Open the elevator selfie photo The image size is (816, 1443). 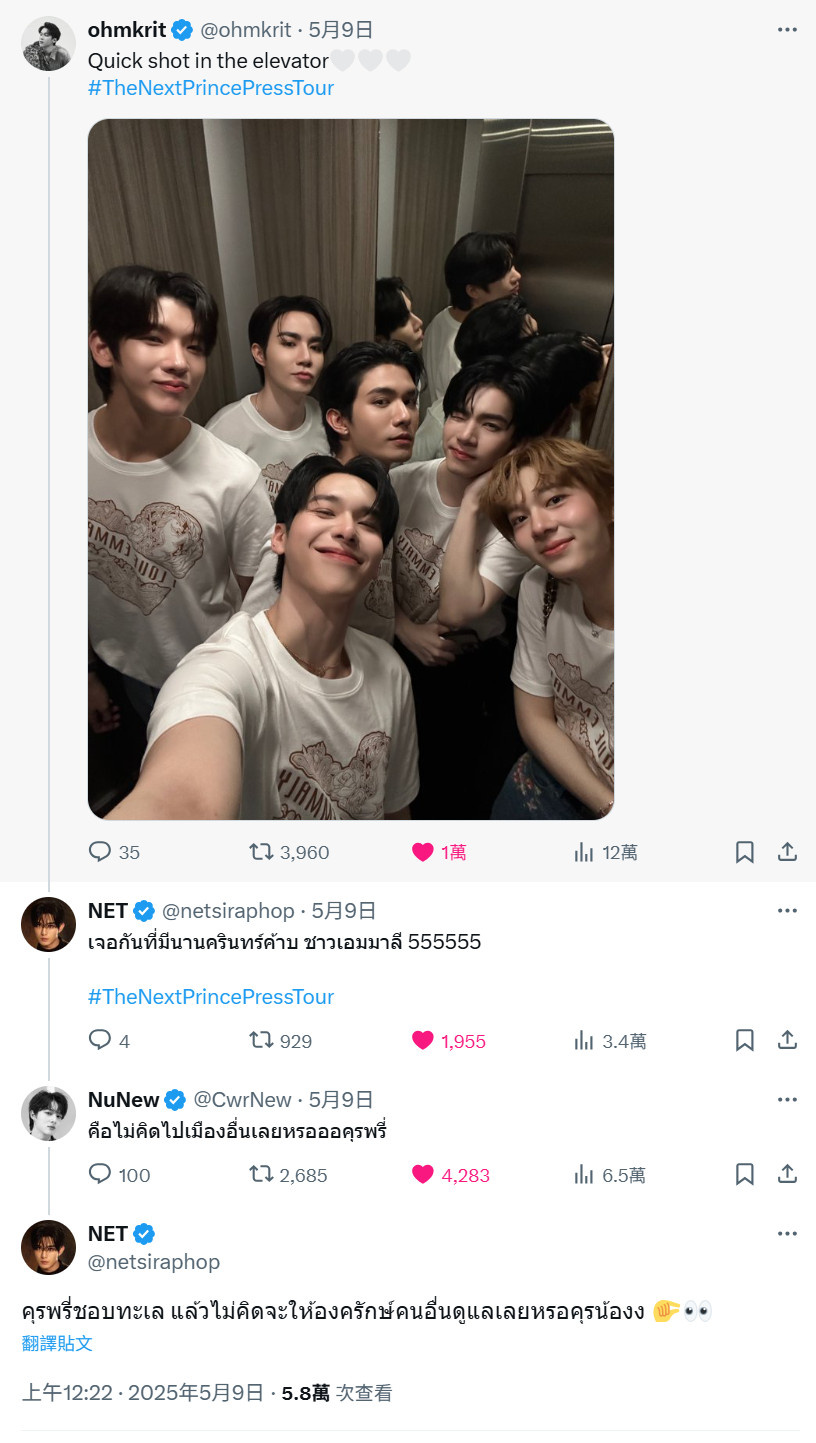(351, 469)
